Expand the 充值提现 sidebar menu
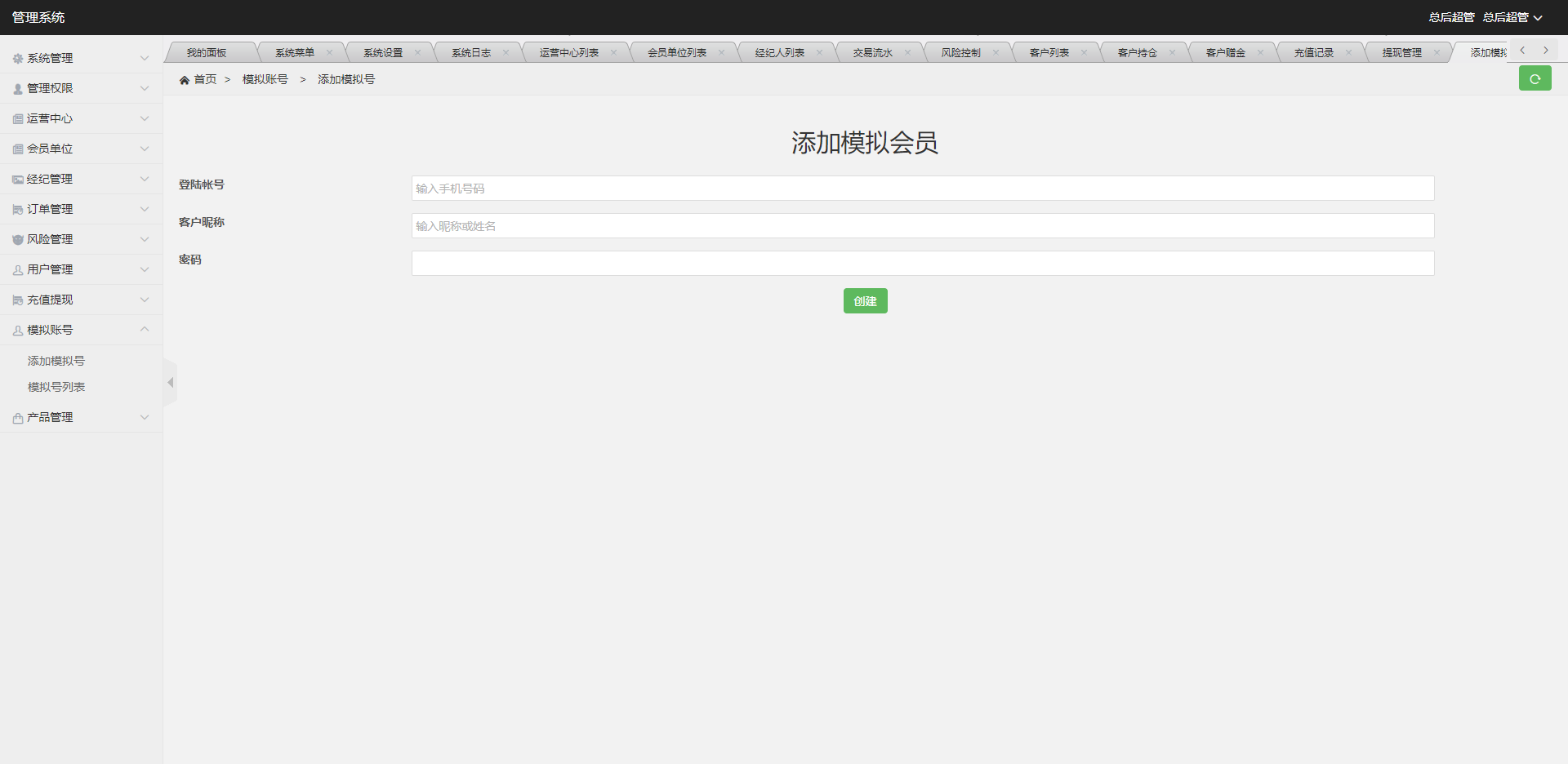Image resolution: width=1568 pixels, height=764 pixels. pos(80,300)
